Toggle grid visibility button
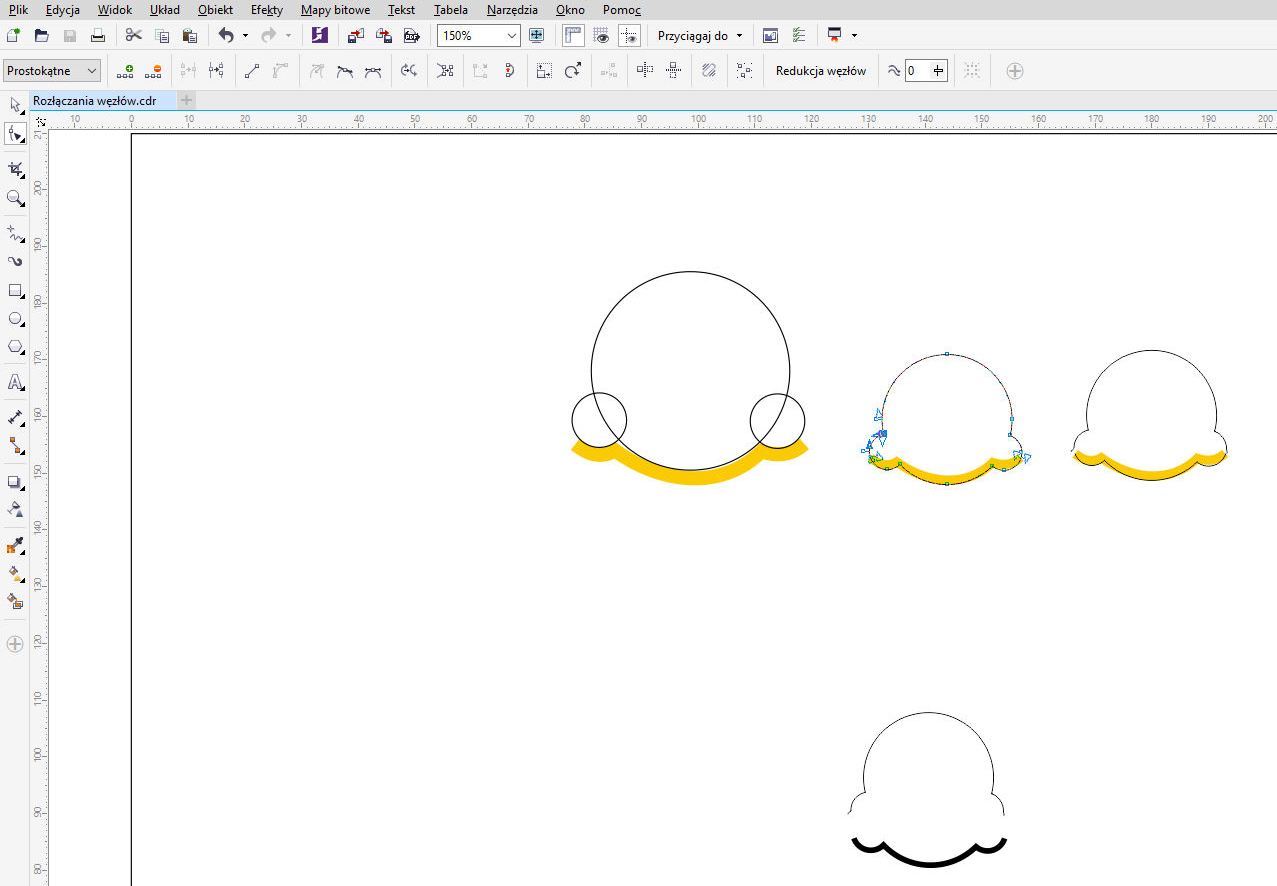 click(x=601, y=35)
